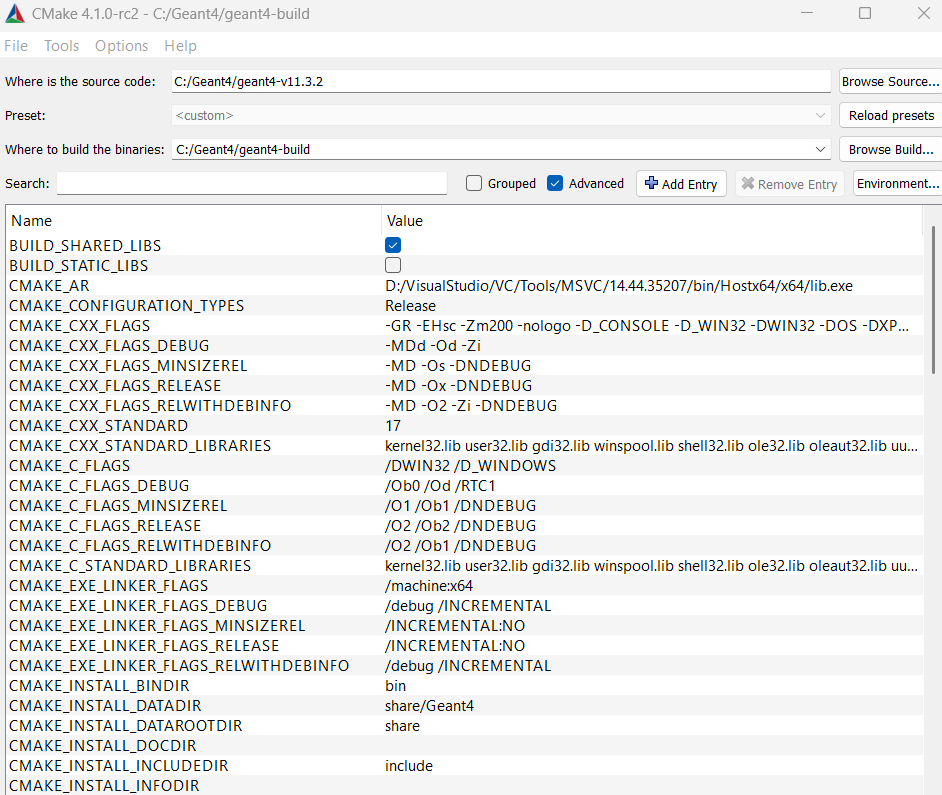942x795 pixels.
Task: Open the File menu
Action: click(x=16, y=46)
